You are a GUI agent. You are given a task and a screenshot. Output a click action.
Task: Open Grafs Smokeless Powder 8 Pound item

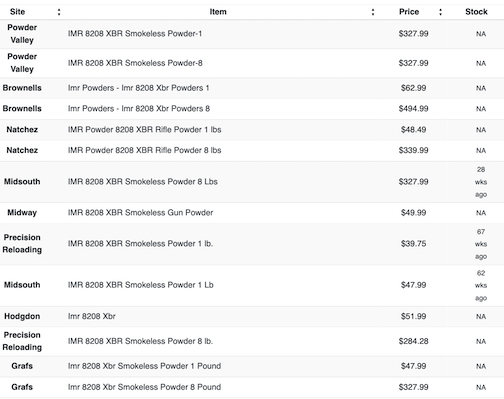[x=144, y=387]
